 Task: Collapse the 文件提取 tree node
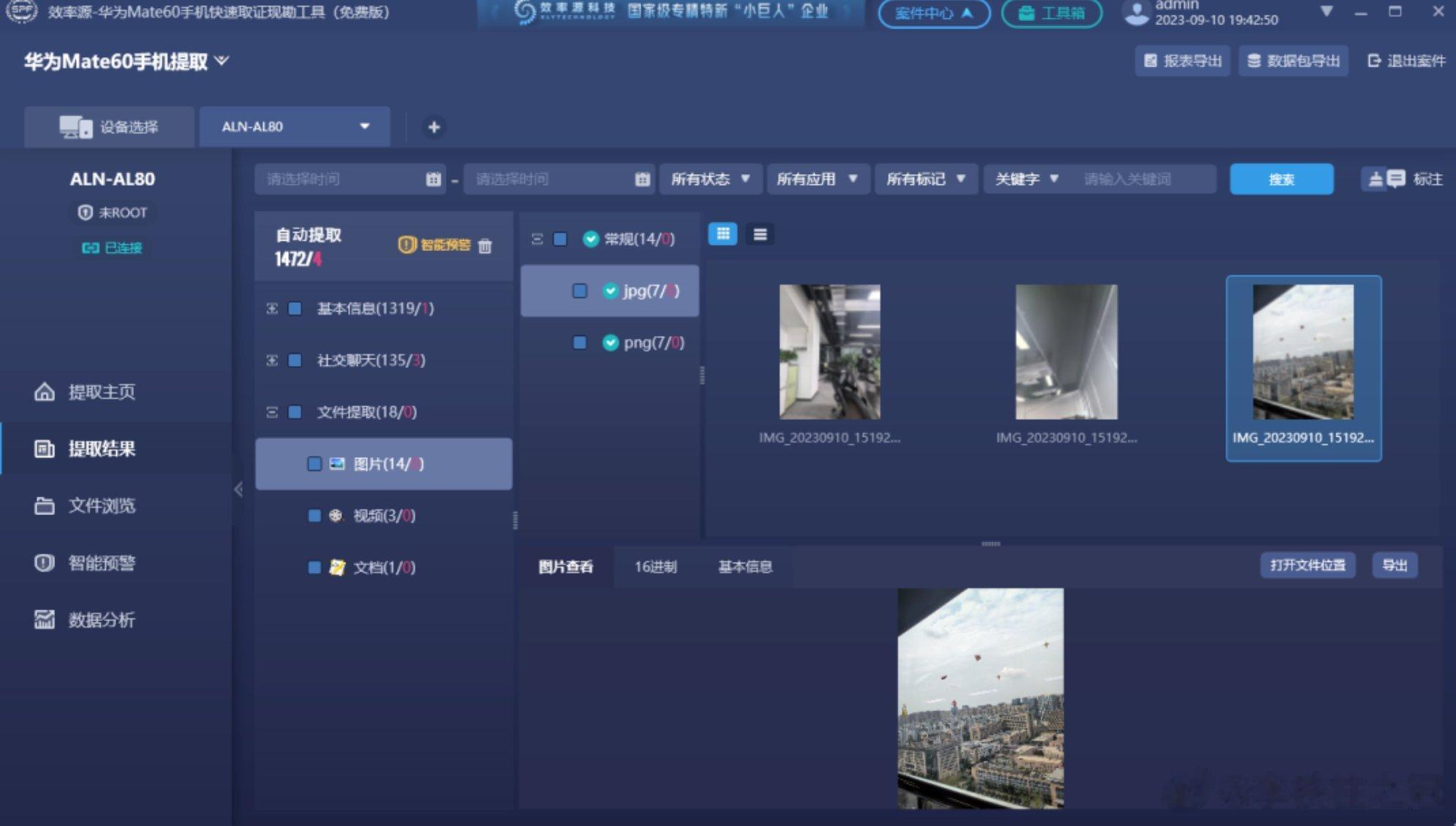pyautogui.click(x=272, y=413)
